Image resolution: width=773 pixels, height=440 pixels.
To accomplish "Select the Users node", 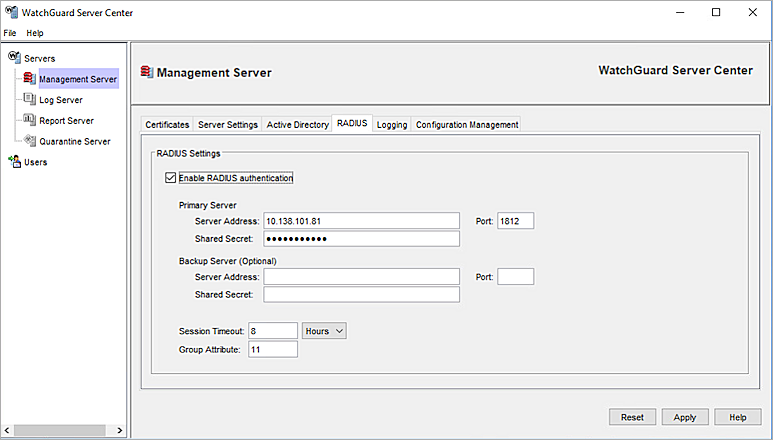I will 35,162.
